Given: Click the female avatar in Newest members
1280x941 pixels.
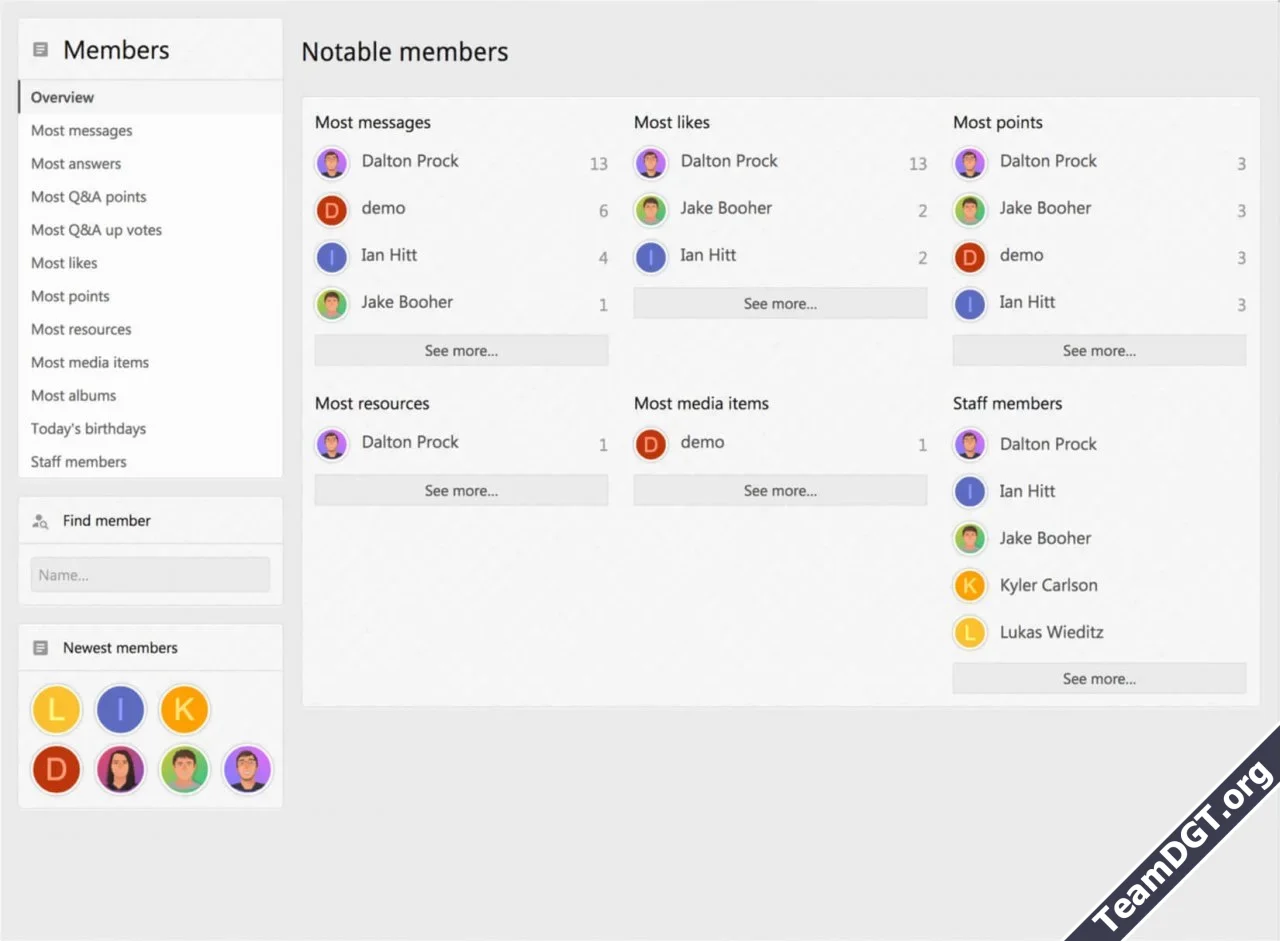Looking at the screenshot, I should [120, 770].
